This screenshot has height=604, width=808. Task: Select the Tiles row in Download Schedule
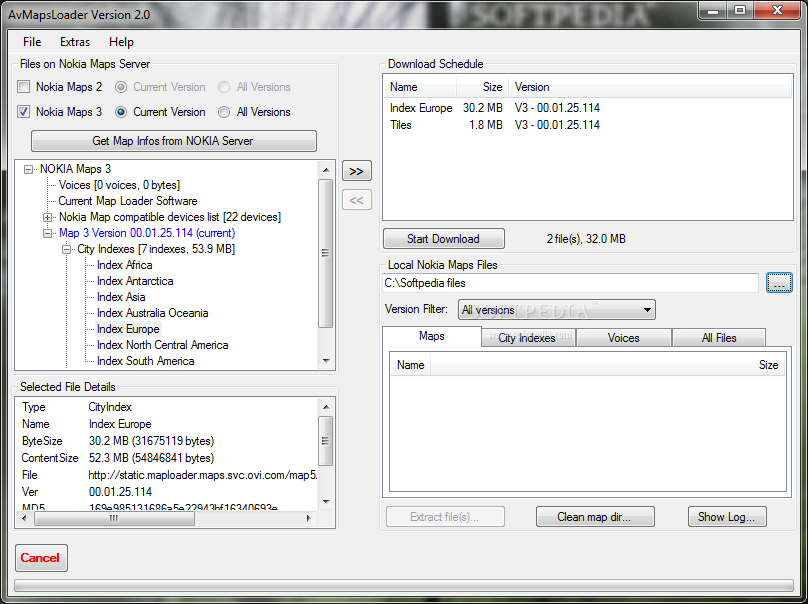pyautogui.click(x=587, y=125)
